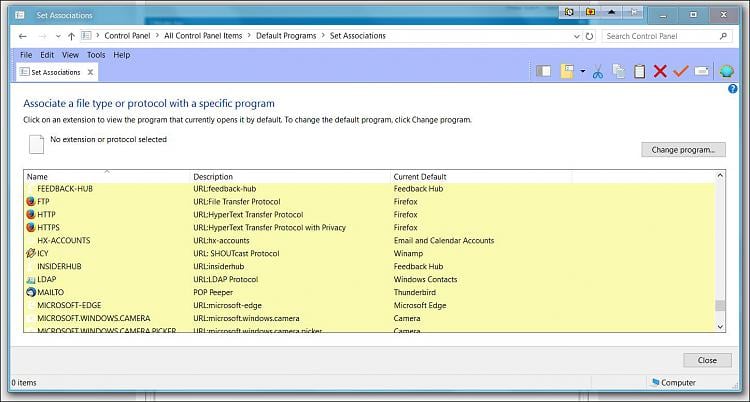Click the POP Peeper description cell

click(213, 292)
